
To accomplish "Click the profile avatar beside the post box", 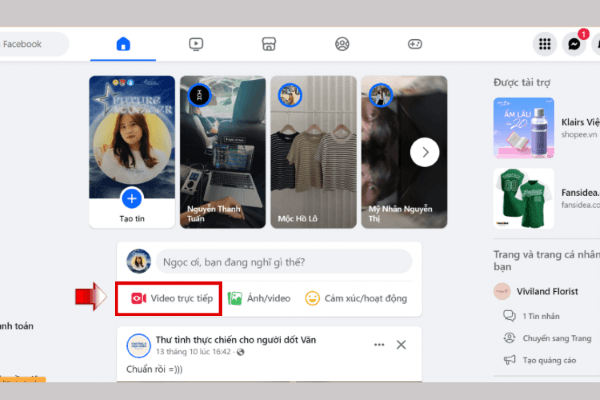I will point(139,261).
